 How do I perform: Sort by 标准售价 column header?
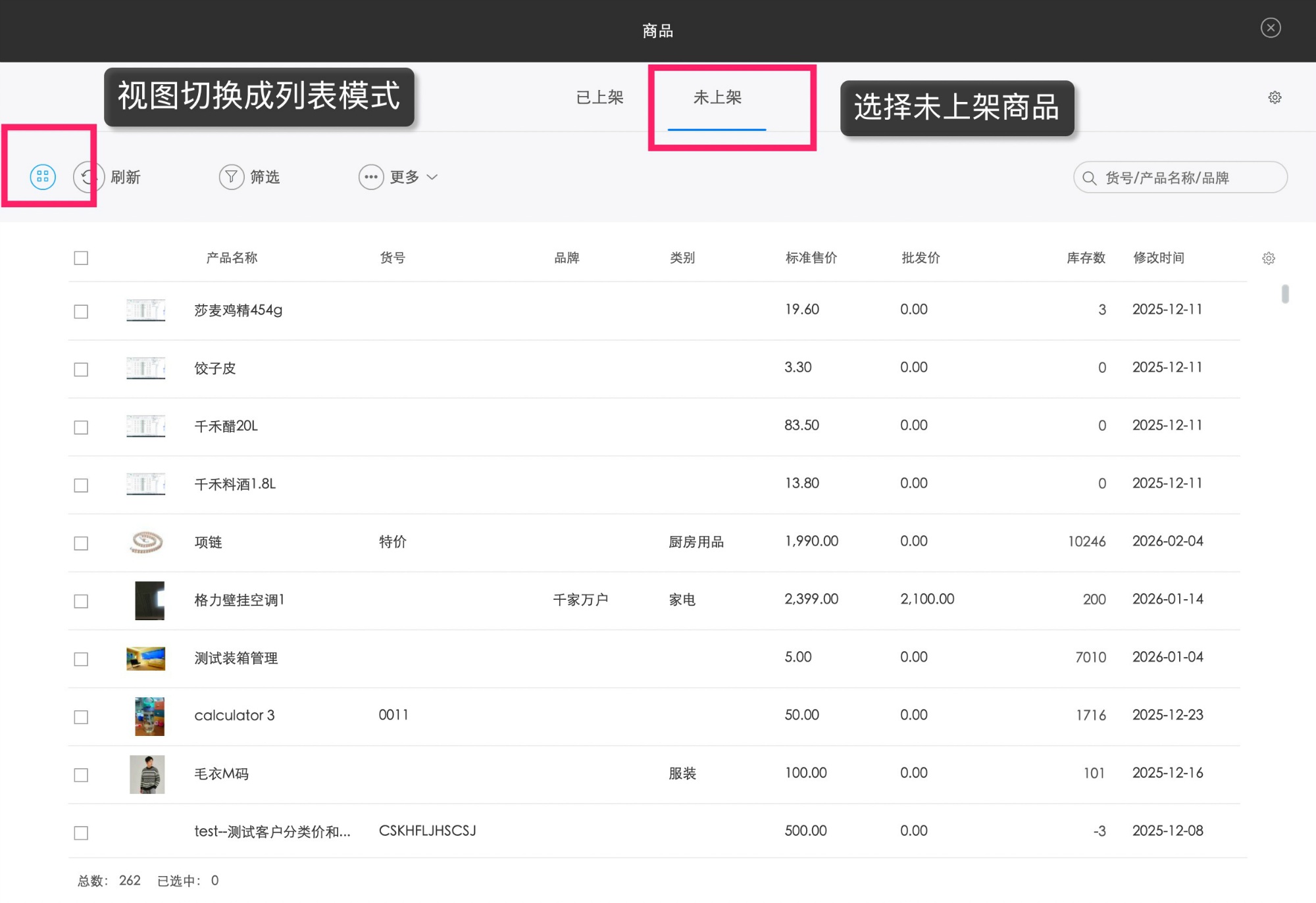tap(811, 258)
